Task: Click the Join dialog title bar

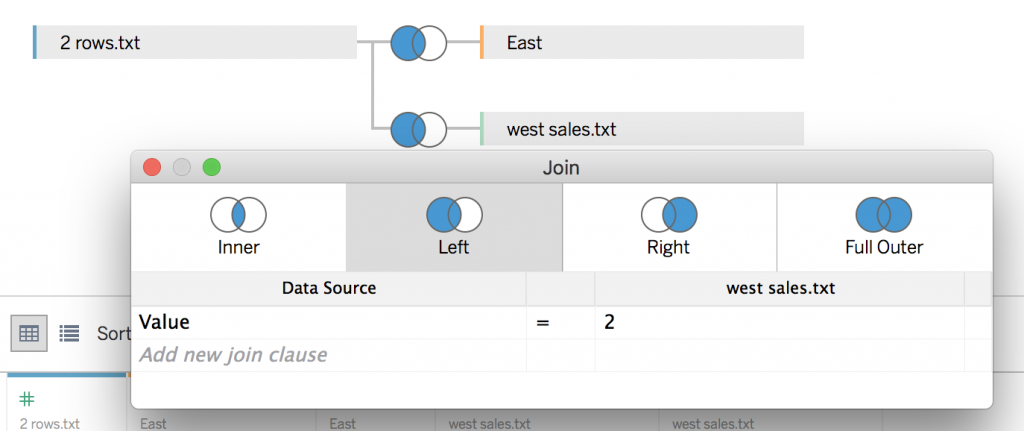Action: (561, 168)
